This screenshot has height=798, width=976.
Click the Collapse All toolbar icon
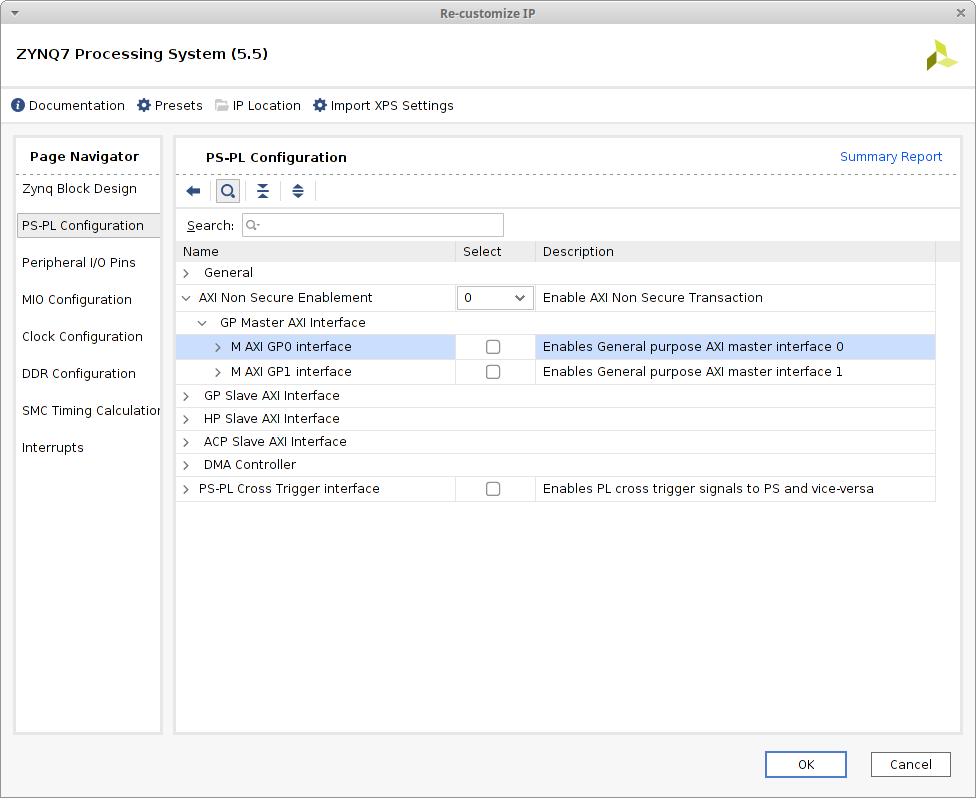[x=263, y=191]
